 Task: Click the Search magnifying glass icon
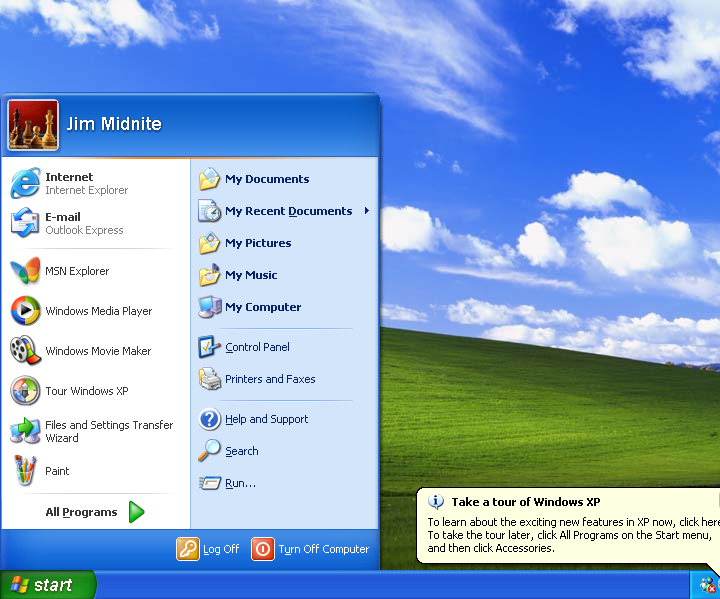(209, 451)
